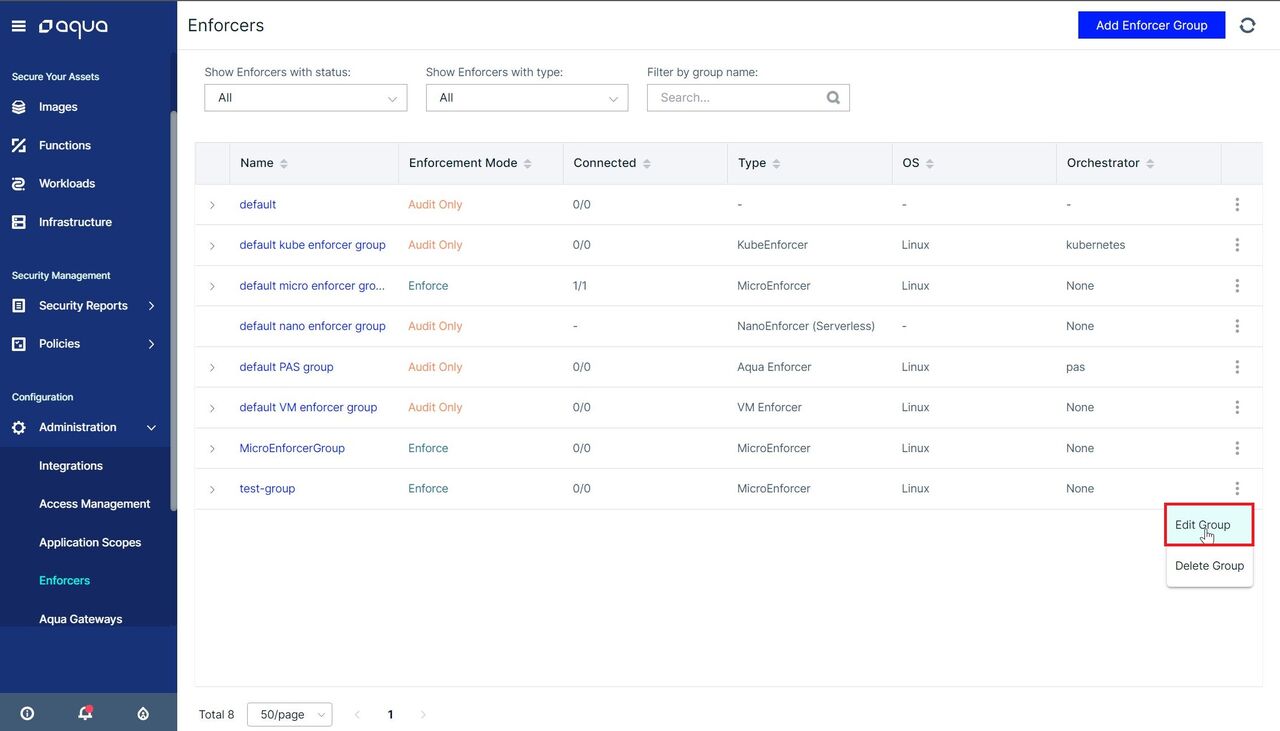
Task: Click the Policies icon
Action: coord(18,344)
